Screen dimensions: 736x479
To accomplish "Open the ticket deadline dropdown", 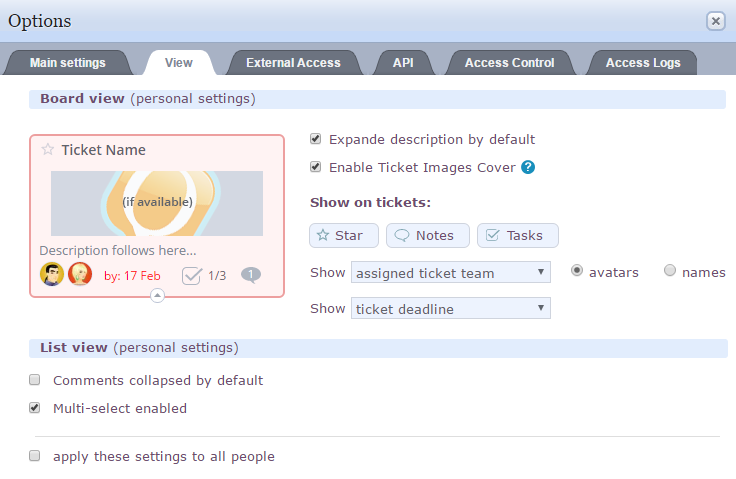I will [451, 309].
